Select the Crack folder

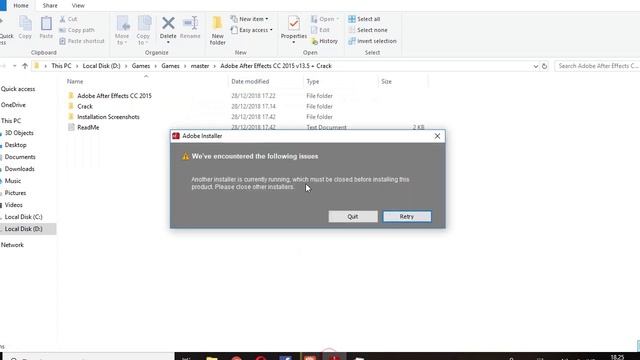tap(85, 107)
